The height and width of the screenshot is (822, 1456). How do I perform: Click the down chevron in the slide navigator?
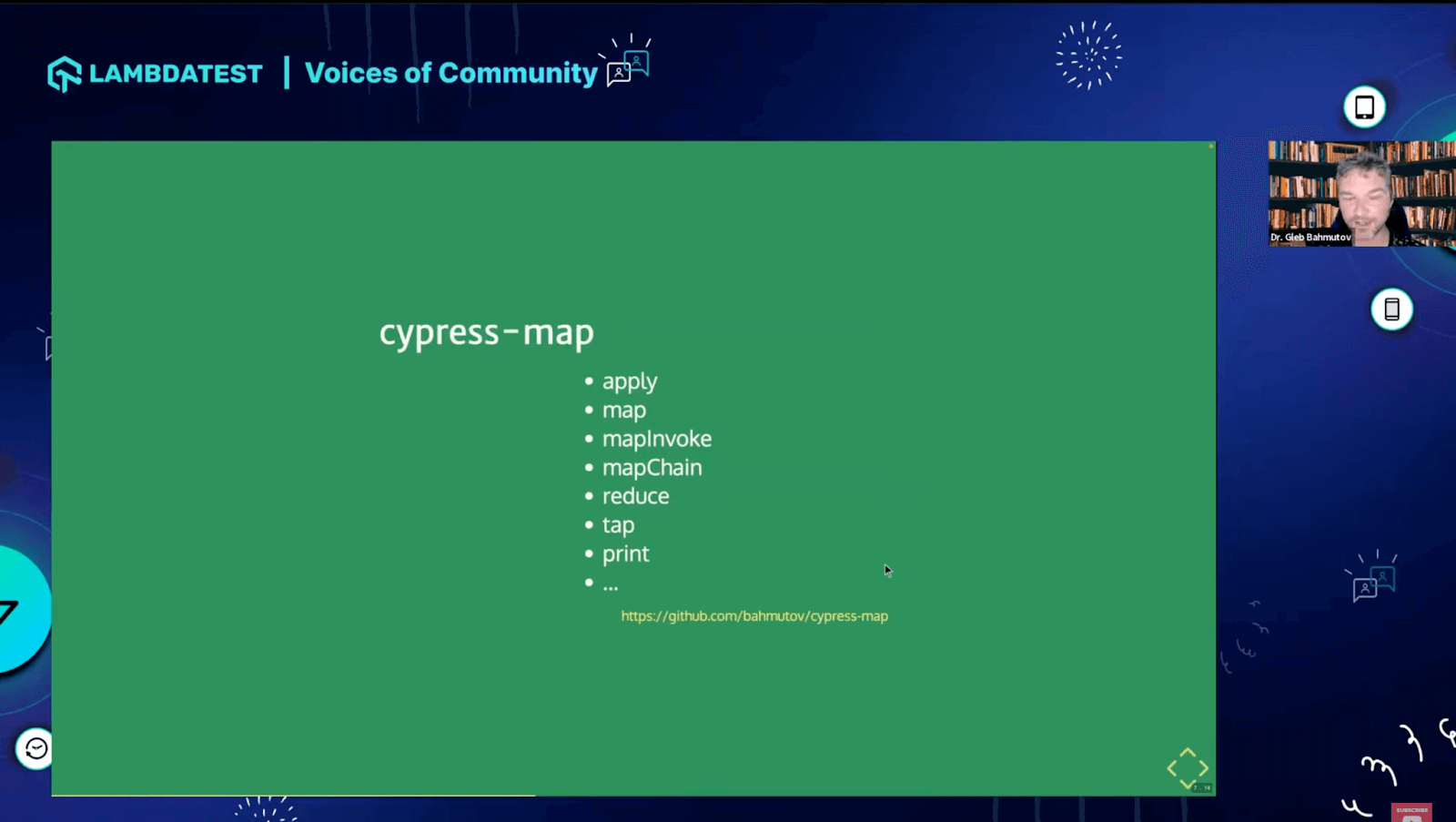(x=1188, y=784)
